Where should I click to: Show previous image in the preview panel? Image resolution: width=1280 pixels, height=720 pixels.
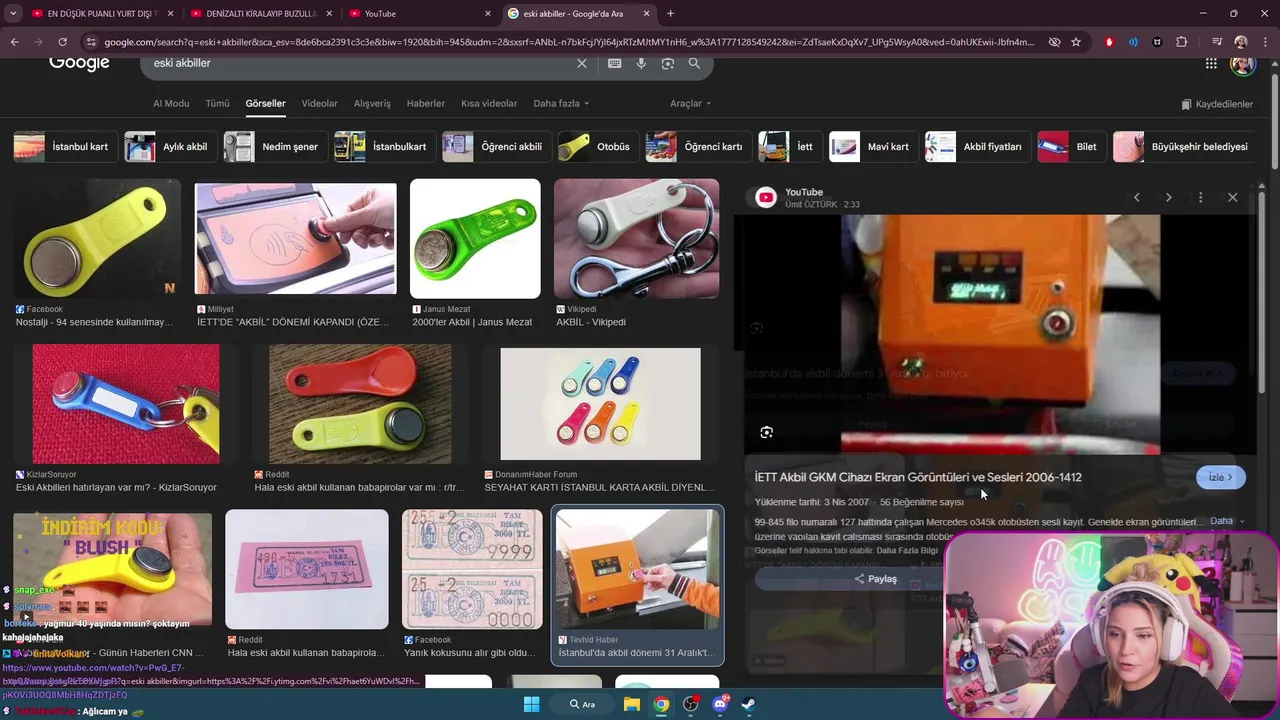tap(1136, 197)
